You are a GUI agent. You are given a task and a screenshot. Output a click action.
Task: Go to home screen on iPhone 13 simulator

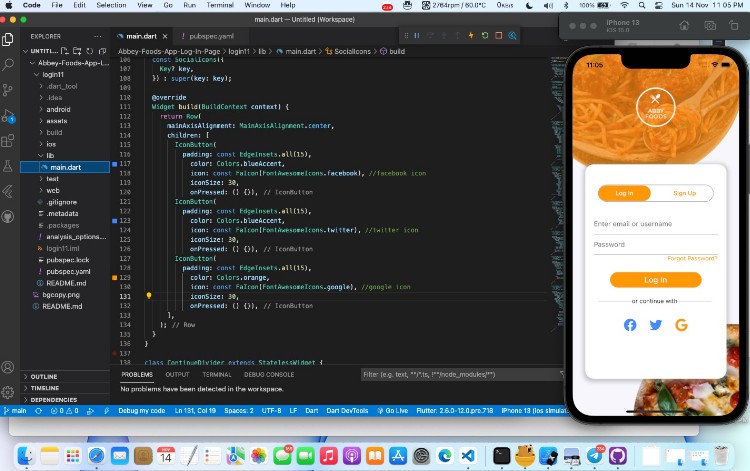[684, 25]
